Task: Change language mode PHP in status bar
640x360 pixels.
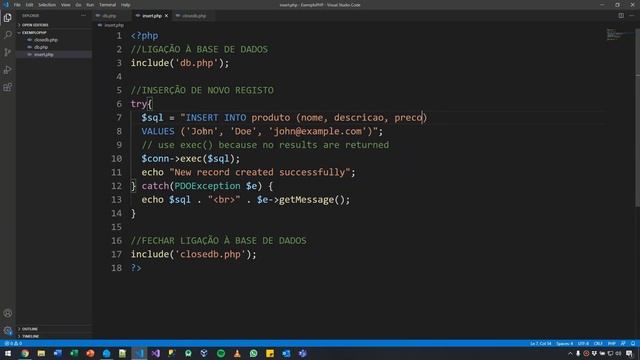Action: tap(611, 343)
